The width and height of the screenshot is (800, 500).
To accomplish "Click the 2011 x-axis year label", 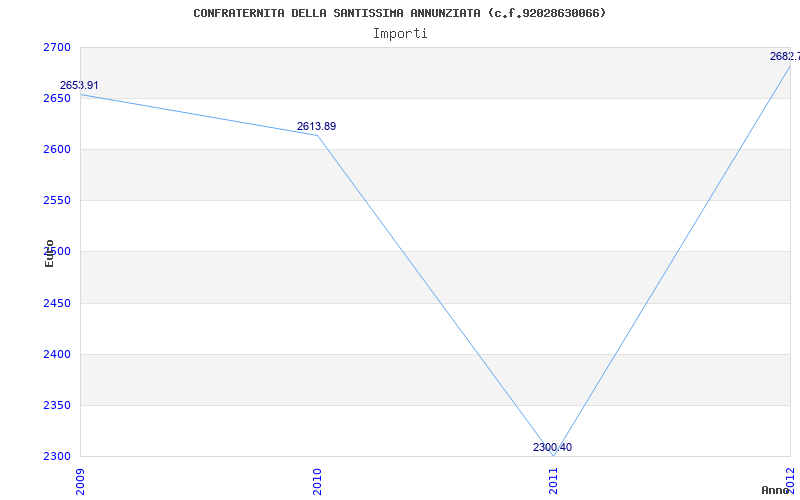I will [554, 481].
